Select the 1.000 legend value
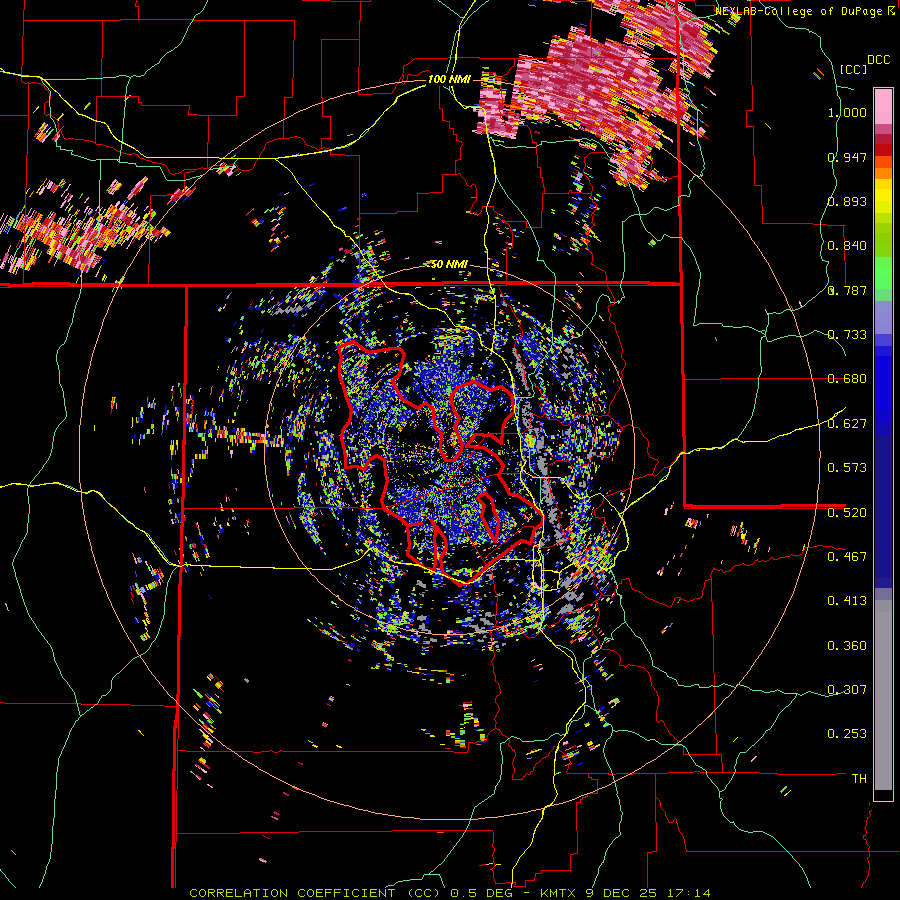The image size is (900, 900). [847, 112]
